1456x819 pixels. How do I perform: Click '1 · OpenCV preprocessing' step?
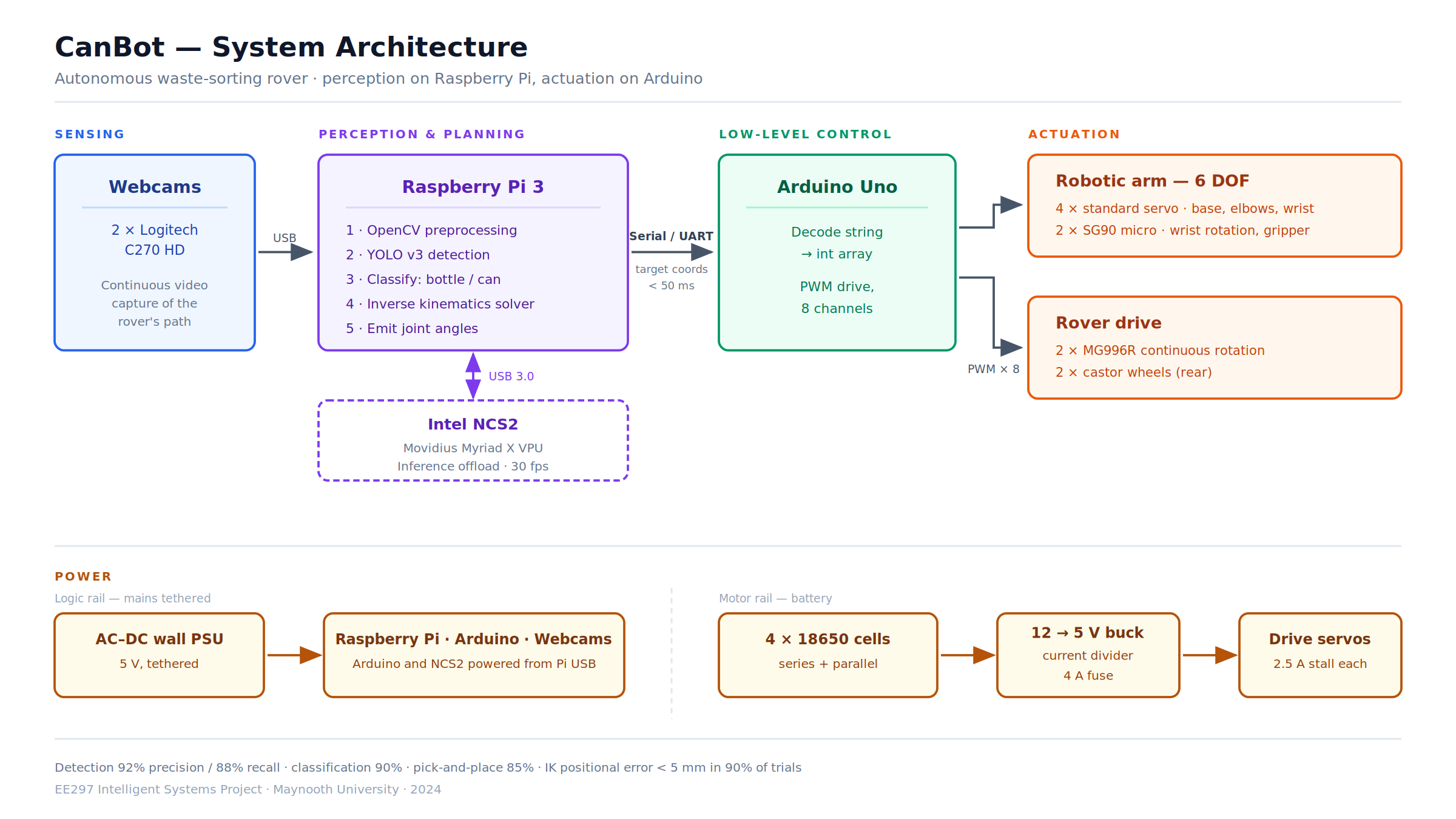click(x=431, y=231)
